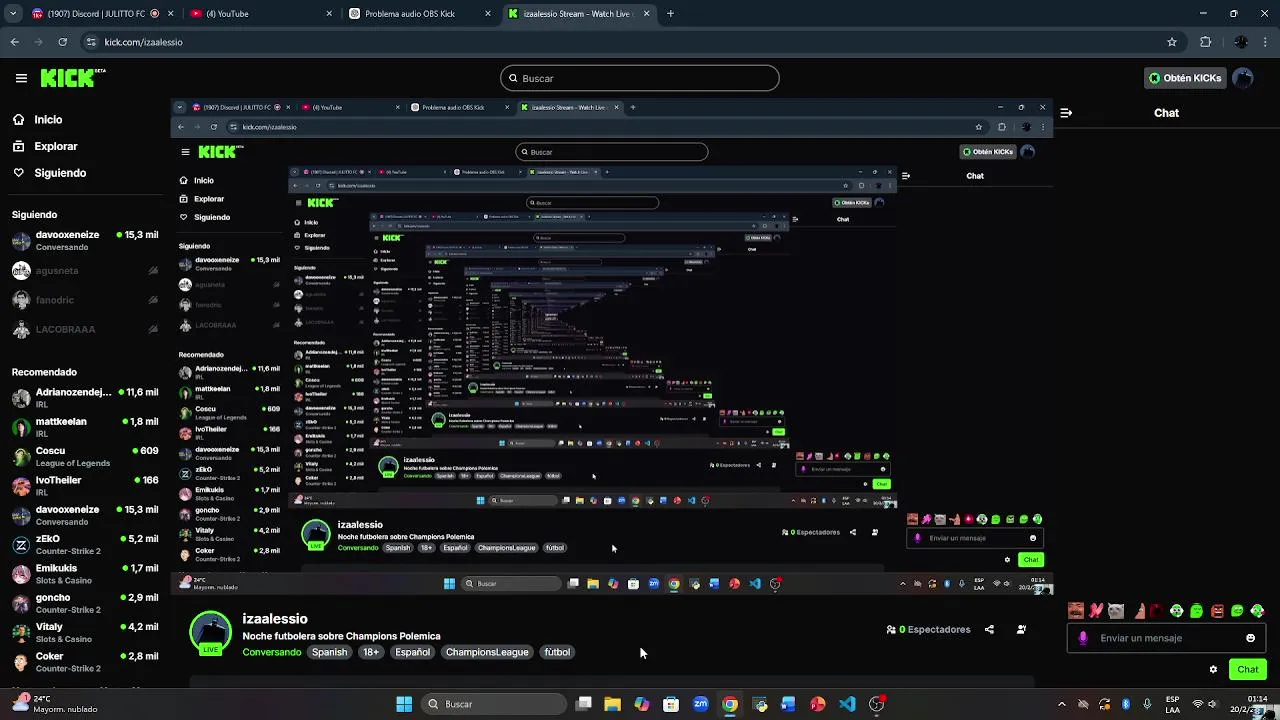The image size is (1280, 720).
Task: Go to Siguiendo in sidebar menu
Action: click(60, 173)
